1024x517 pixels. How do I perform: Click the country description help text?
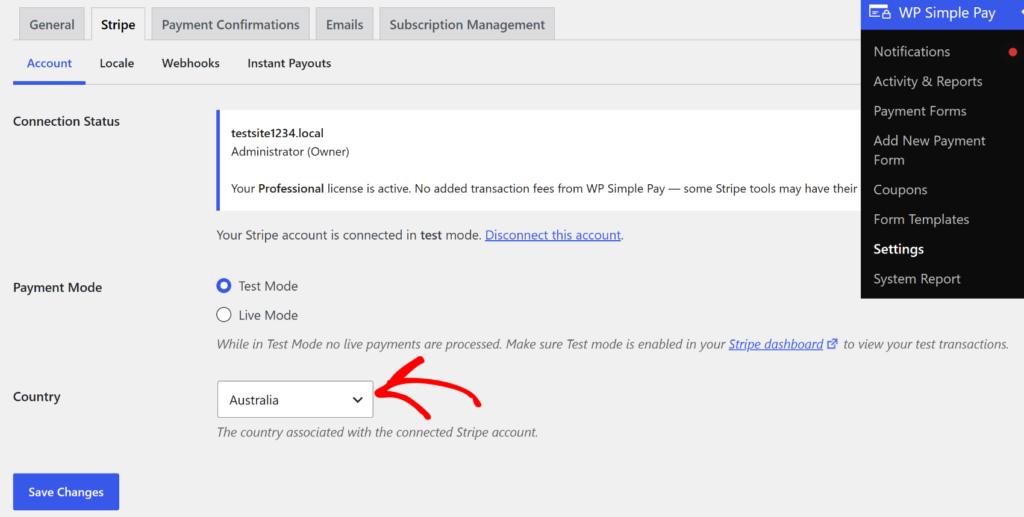(377, 432)
